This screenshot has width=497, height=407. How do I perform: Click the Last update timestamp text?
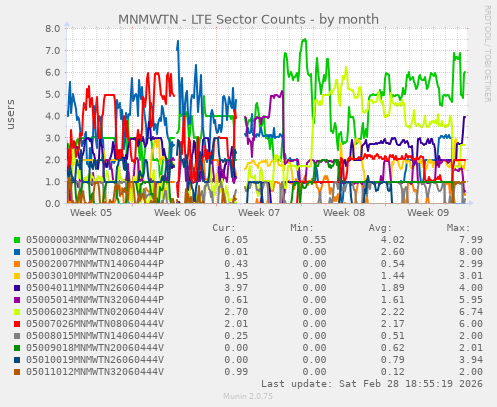[x=372, y=384]
